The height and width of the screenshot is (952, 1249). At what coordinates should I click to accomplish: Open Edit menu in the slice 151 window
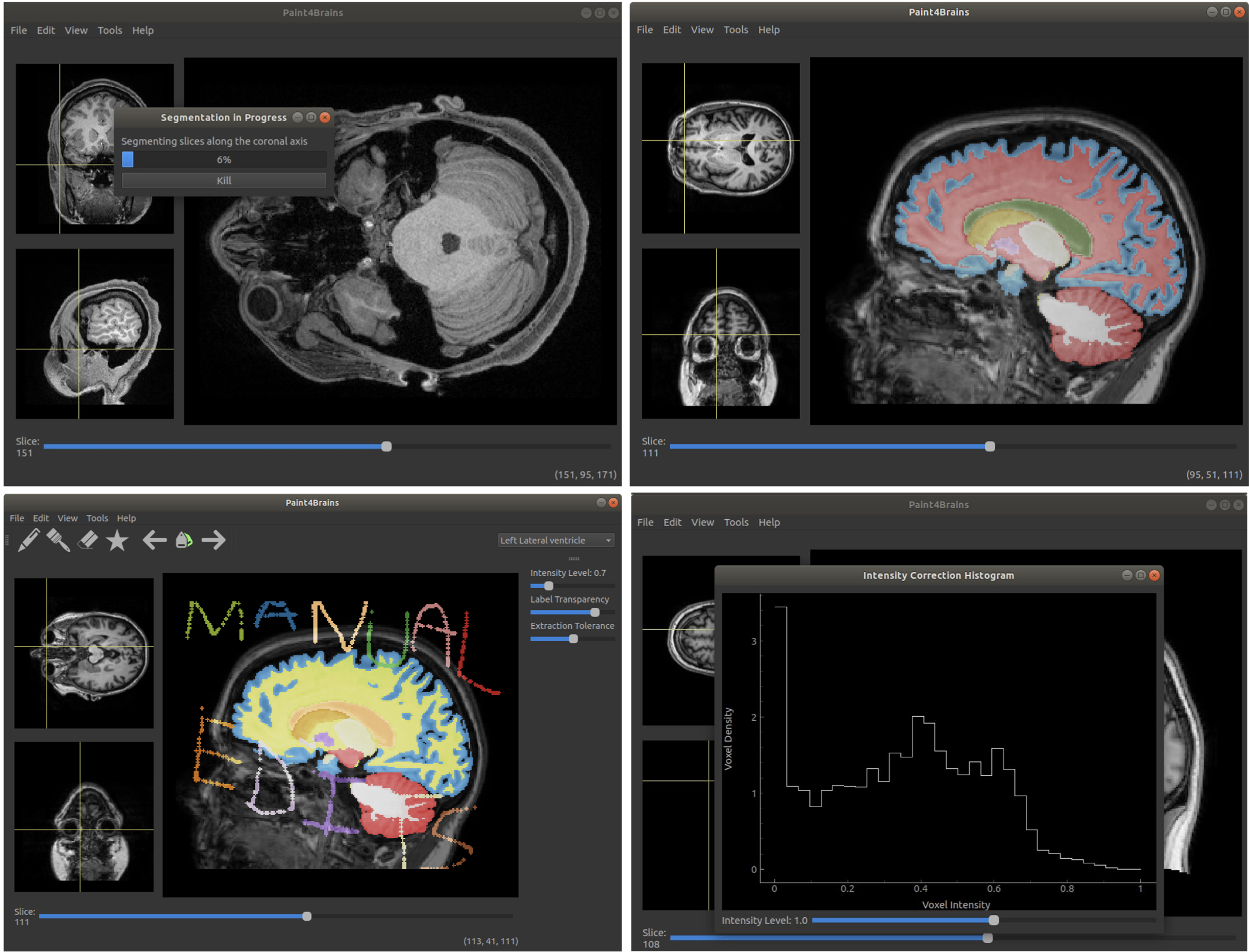tap(46, 30)
